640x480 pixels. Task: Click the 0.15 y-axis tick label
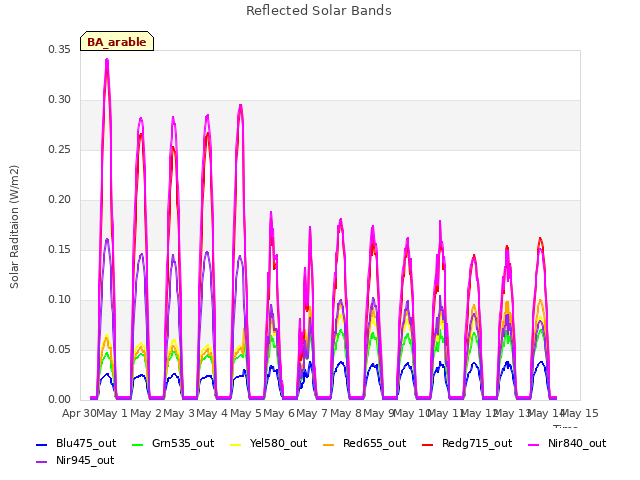[60, 249]
